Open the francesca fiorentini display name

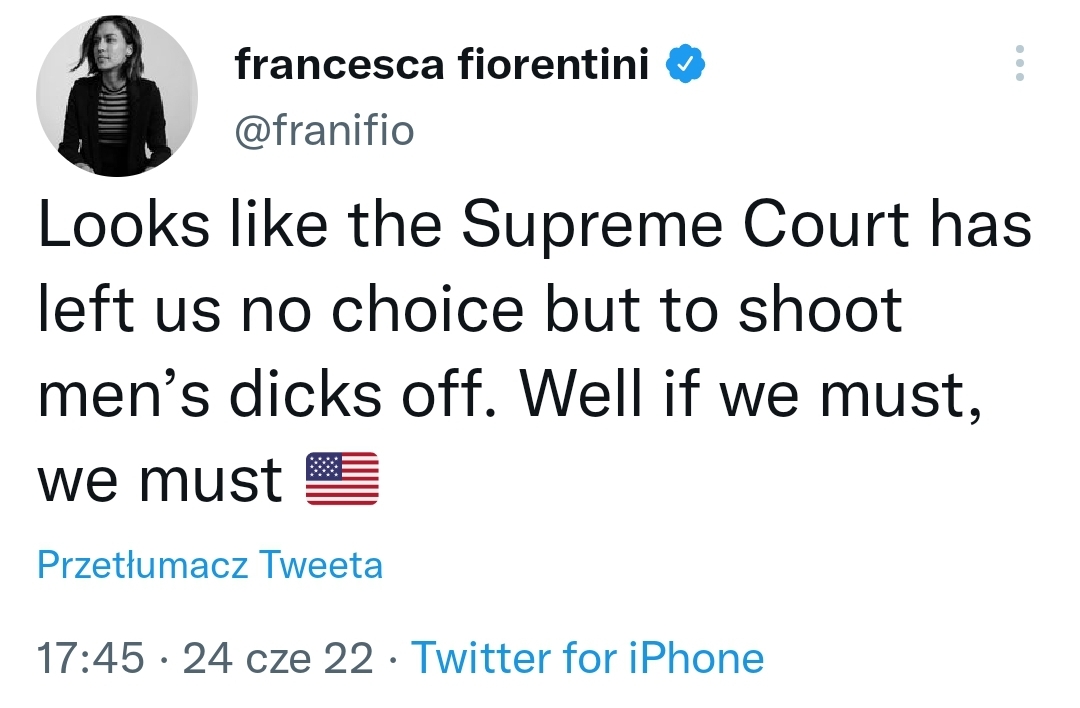(x=442, y=64)
